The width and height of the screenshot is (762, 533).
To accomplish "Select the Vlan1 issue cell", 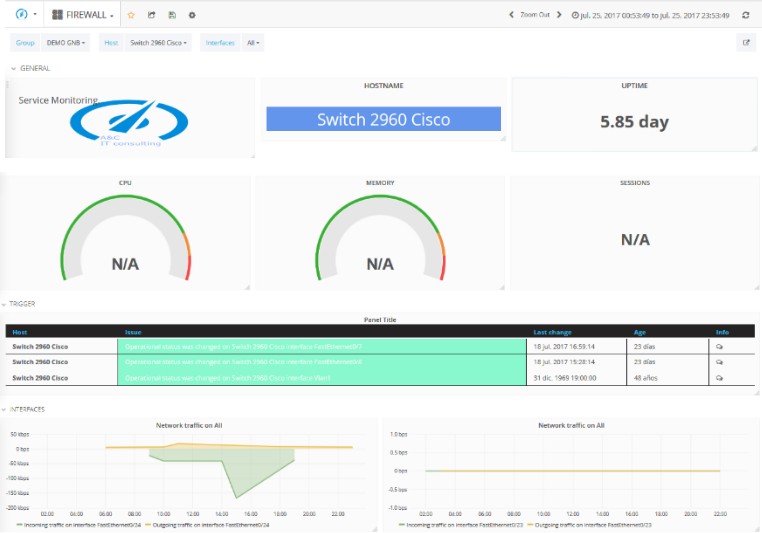I will point(322,378).
